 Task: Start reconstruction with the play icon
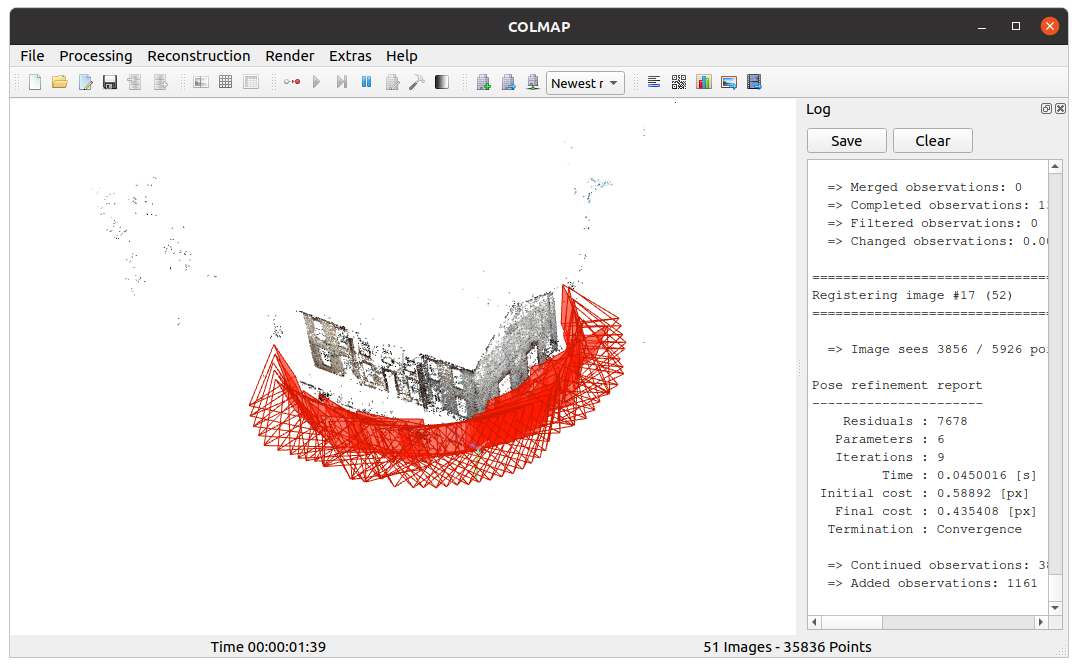[316, 83]
